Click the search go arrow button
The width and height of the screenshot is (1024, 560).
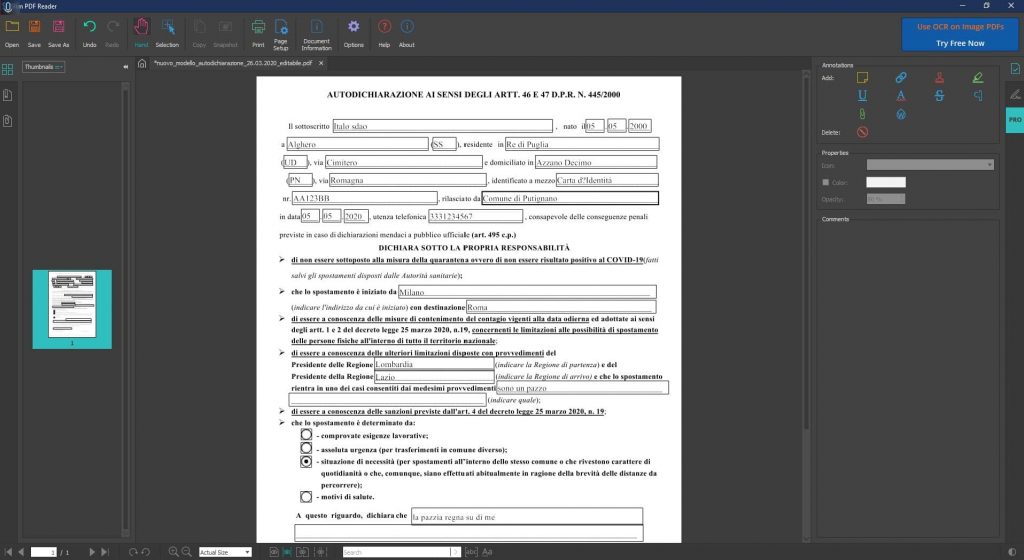(455, 552)
